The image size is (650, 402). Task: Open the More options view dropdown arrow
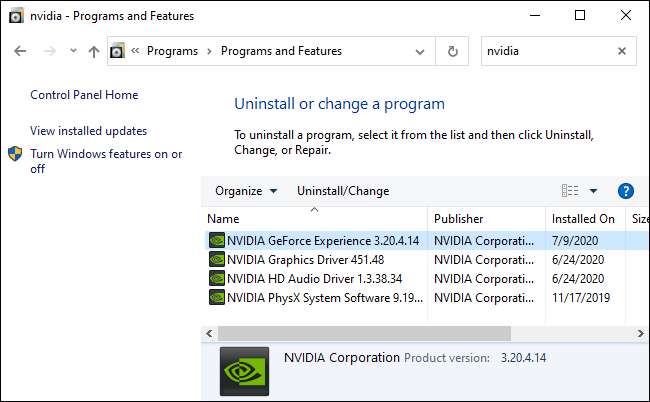coord(593,191)
